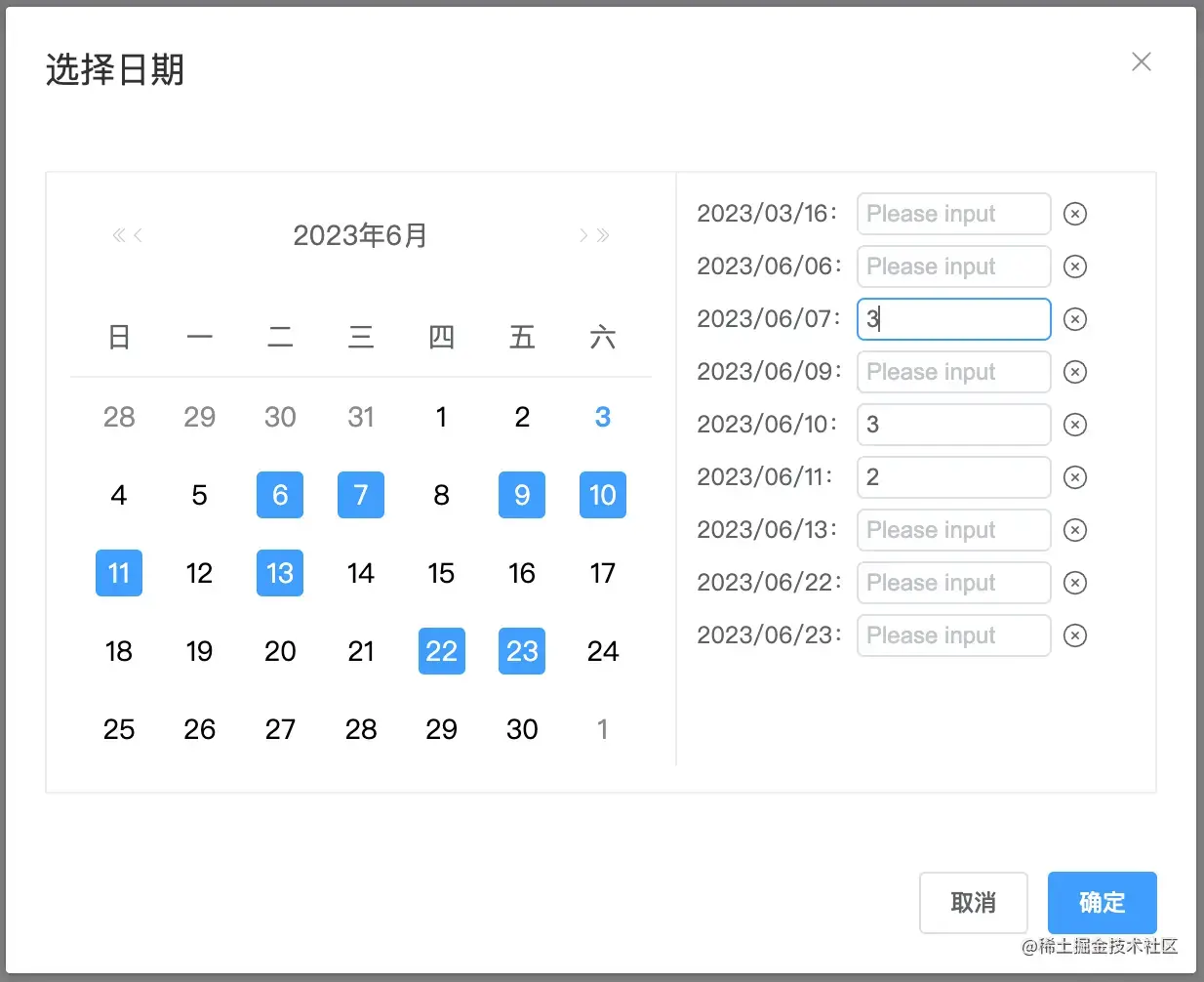Image resolution: width=1204 pixels, height=982 pixels.
Task: Click 取消 to cancel the dialog
Action: pos(974,903)
